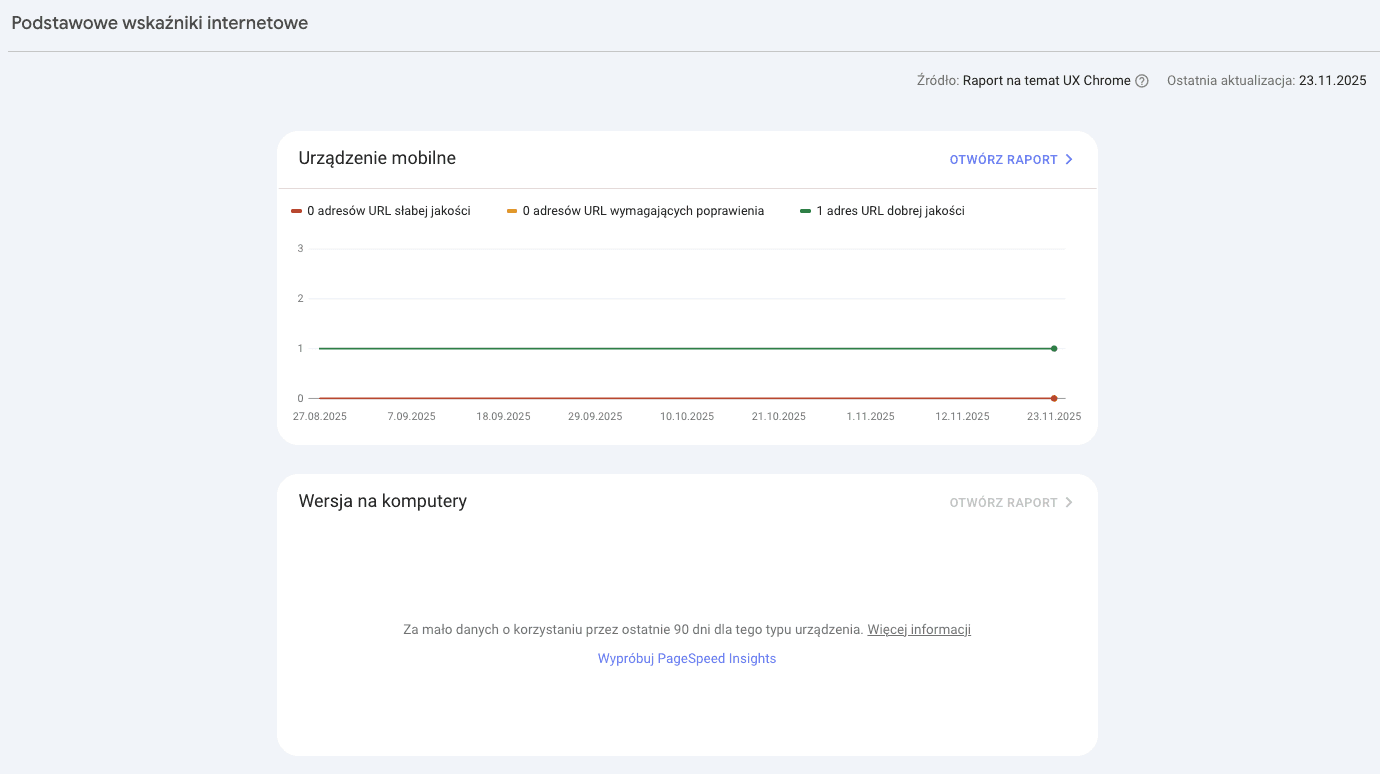
Task: Click the disabled Otwórz raport for computers
Action: pos(1011,503)
